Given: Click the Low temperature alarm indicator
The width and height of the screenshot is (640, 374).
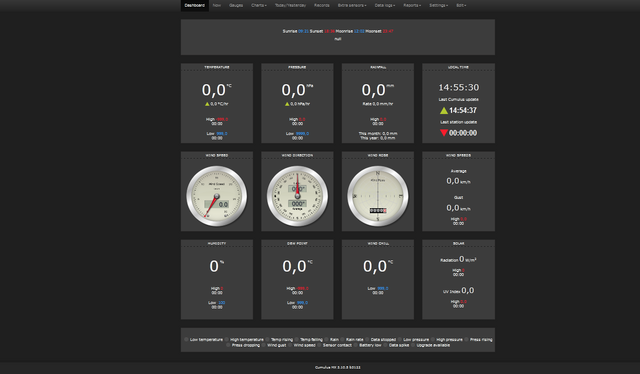Looking at the screenshot, I should tap(187, 339).
